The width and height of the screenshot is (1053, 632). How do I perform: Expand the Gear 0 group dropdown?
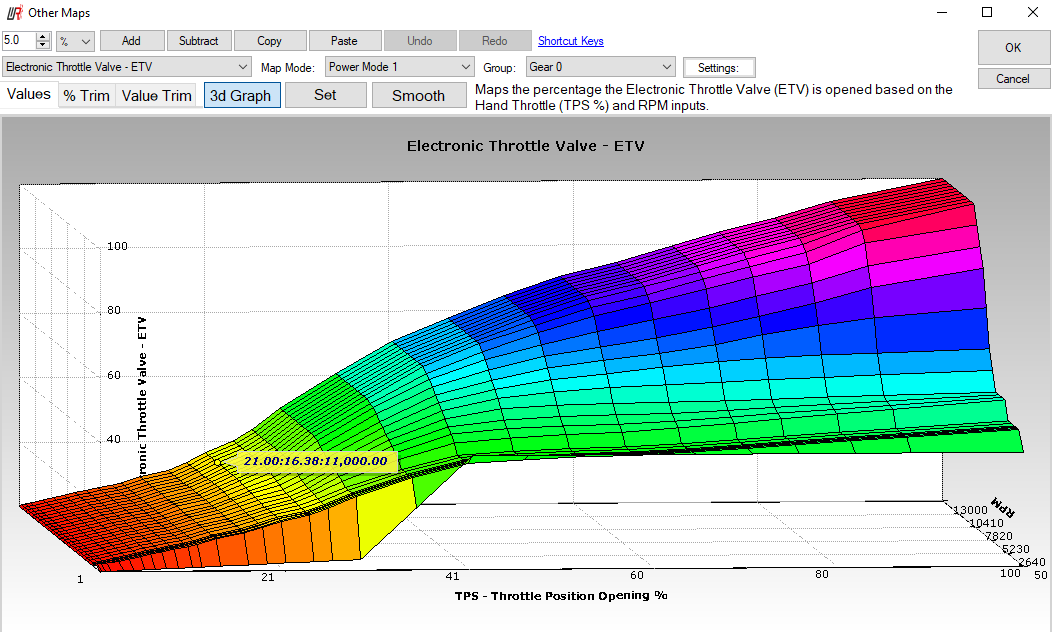(x=668, y=67)
